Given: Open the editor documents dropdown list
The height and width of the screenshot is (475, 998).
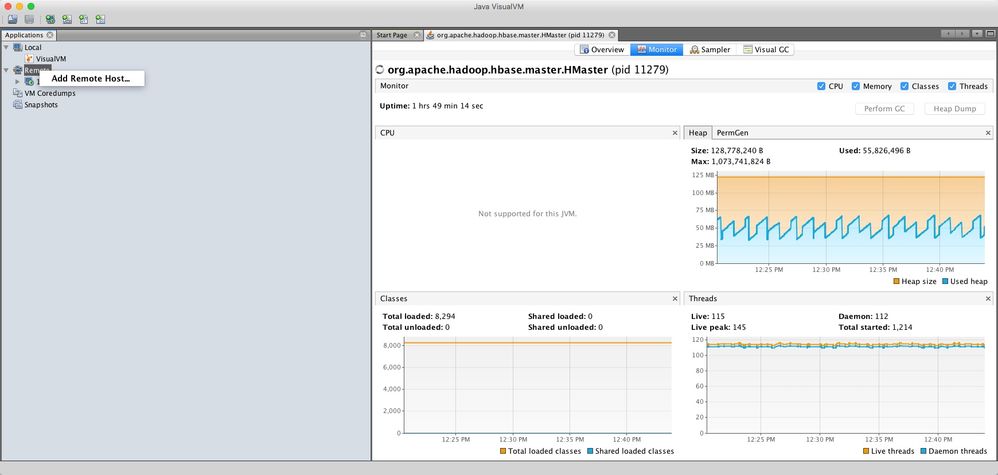Looking at the screenshot, I should (x=978, y=34).
